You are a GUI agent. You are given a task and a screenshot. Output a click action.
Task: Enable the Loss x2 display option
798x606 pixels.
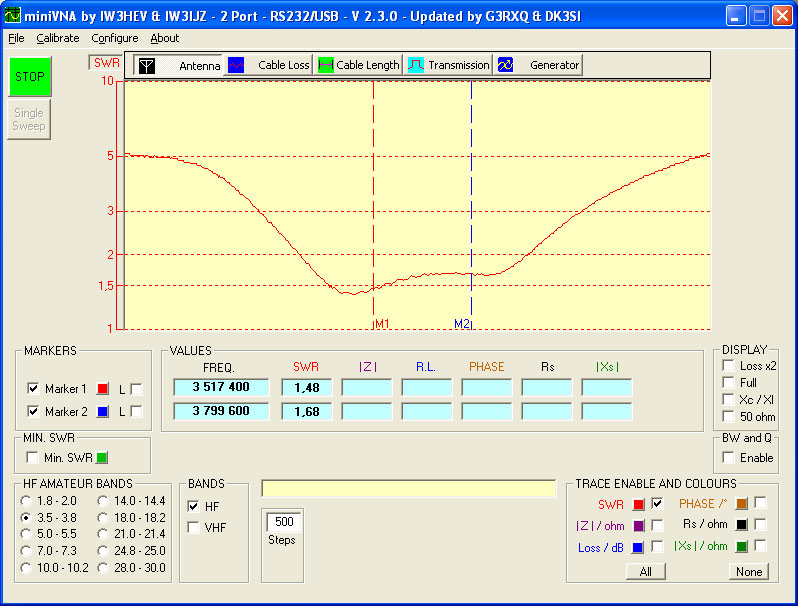point(729,366)
